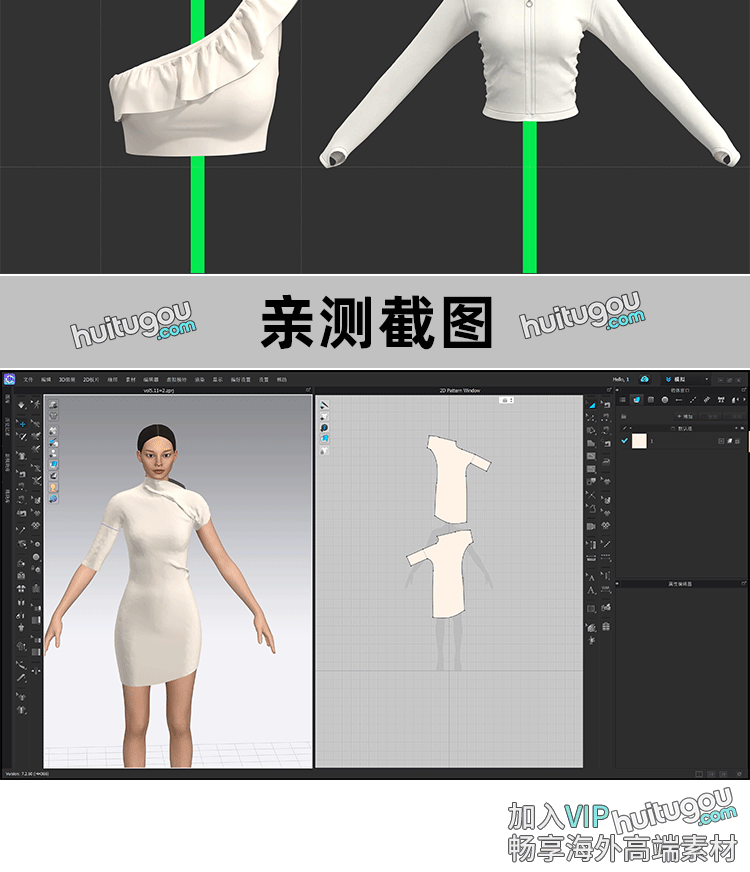The height and width of the screenshot is (872, 750).
Task: Click the crossed scissors cut tool in 2D toolbar
Action: (591, 494)
